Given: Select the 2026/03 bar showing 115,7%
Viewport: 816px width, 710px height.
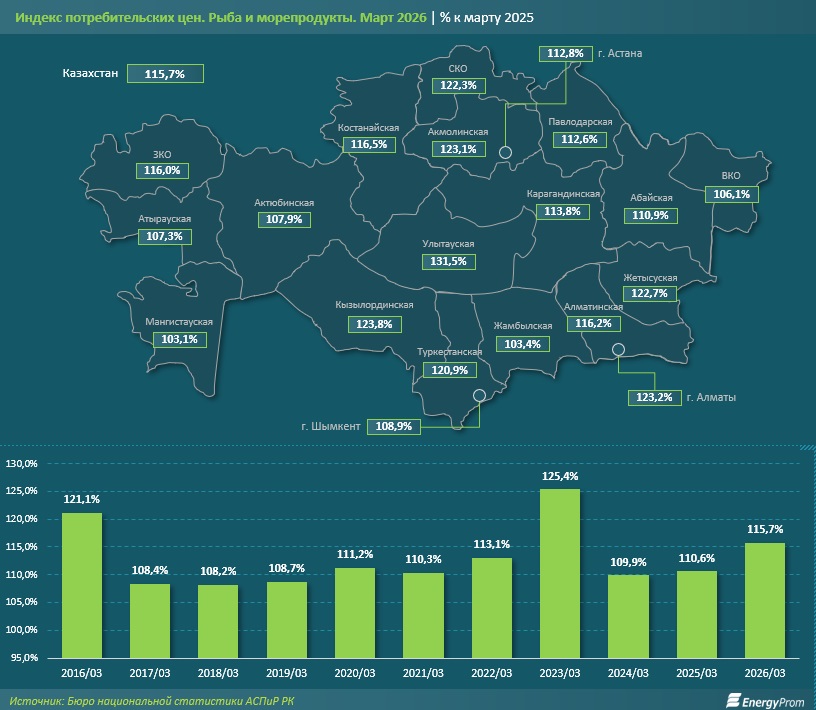Looking at the screenshot, I should click(764, 599).
